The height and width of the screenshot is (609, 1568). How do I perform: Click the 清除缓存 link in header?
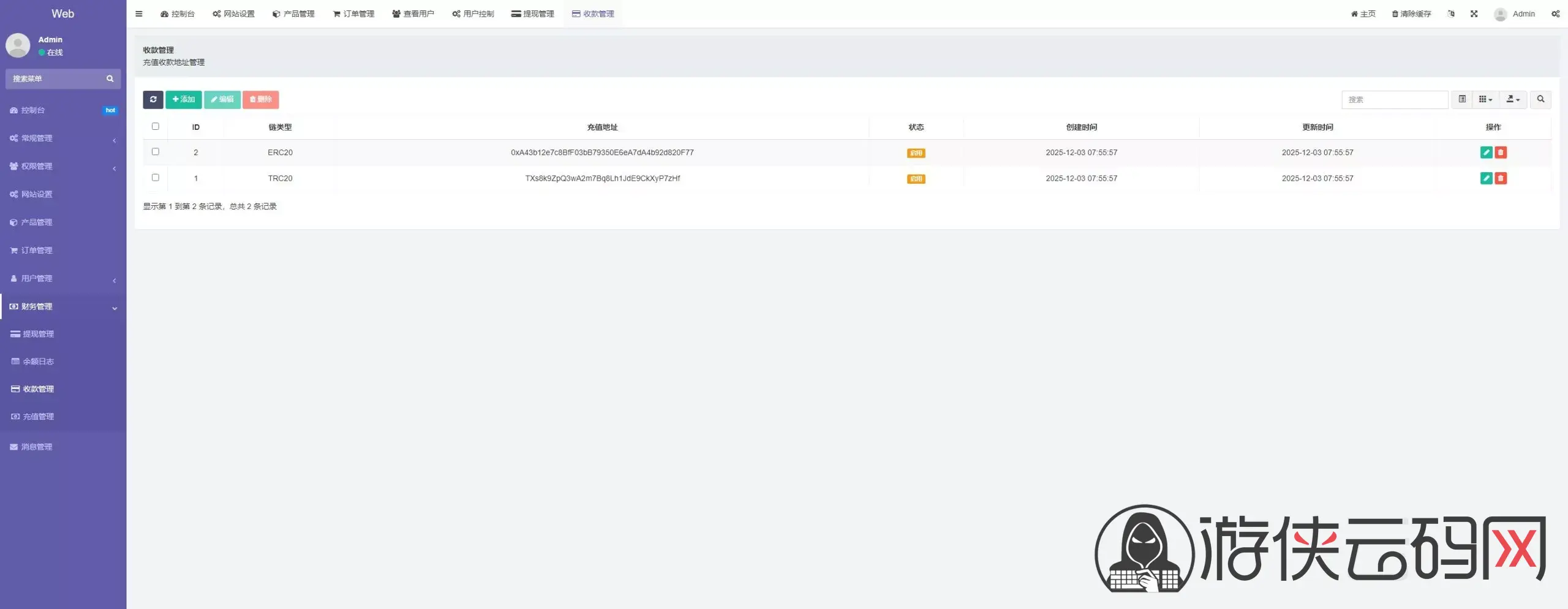point(1411,13)
